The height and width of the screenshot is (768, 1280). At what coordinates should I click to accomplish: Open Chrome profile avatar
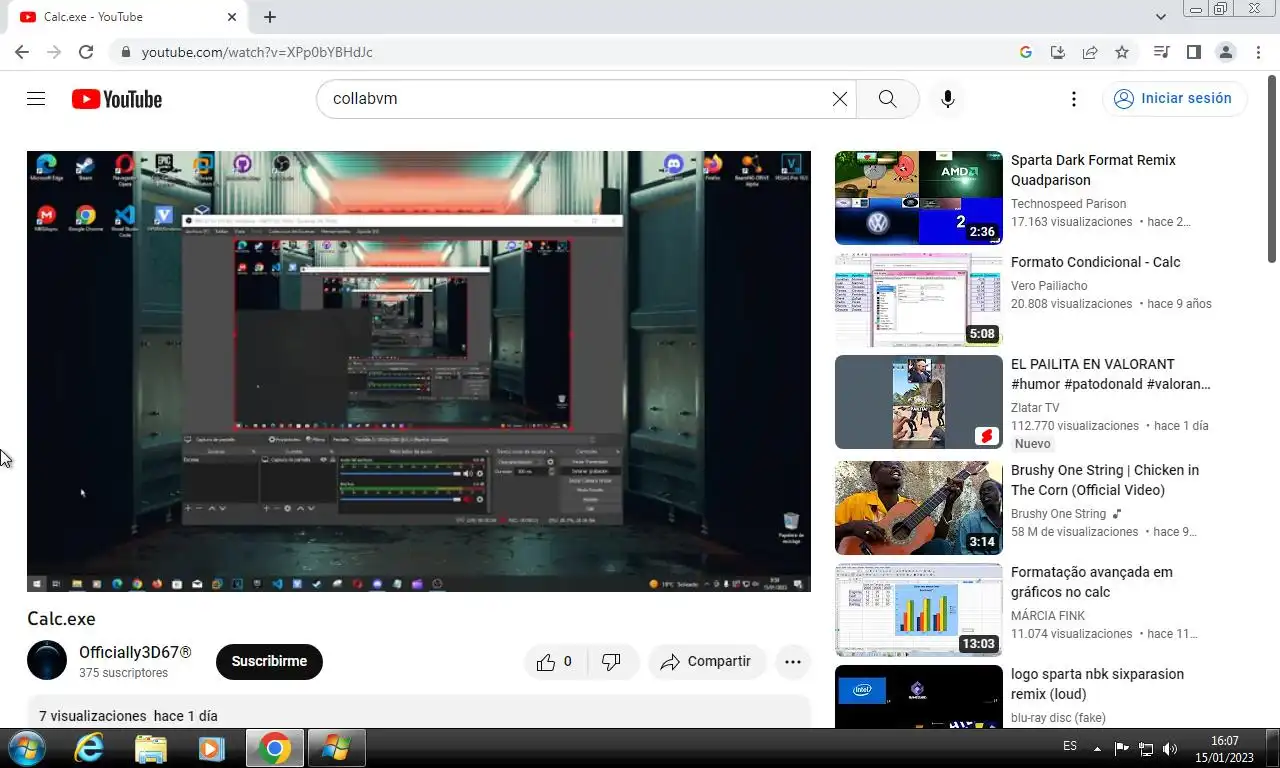[x=1225, y=52]
